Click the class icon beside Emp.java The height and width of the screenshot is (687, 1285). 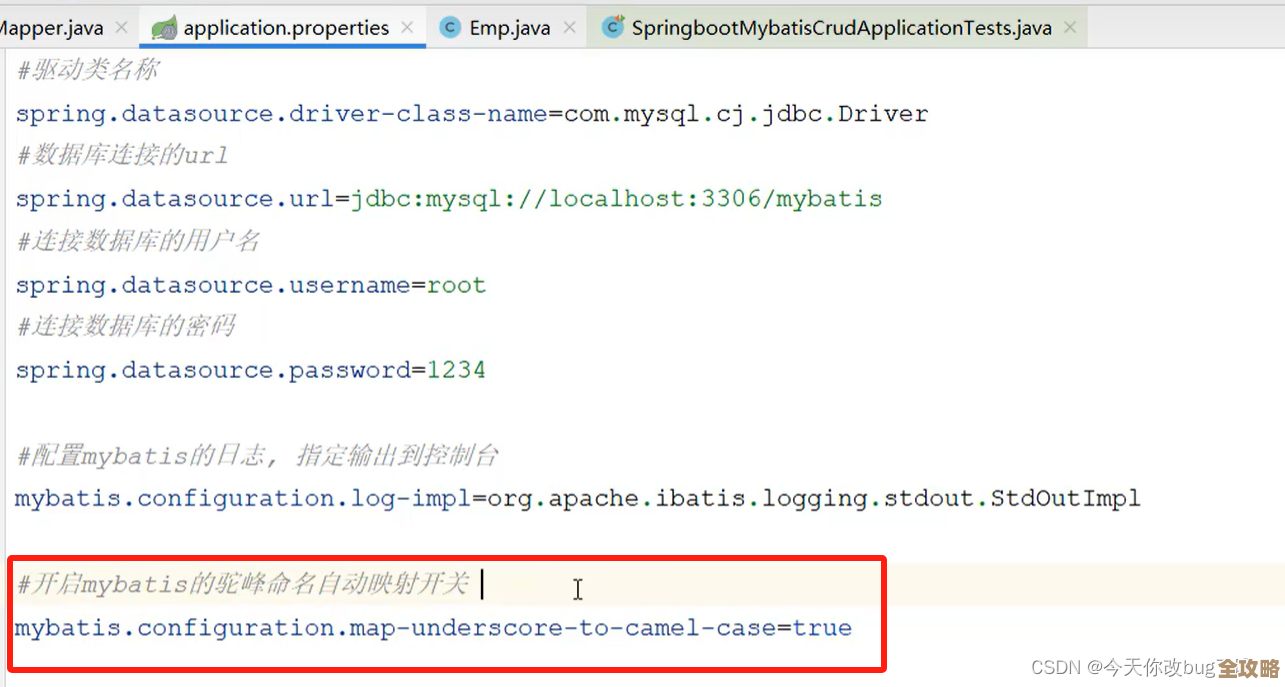pos(450,28)
